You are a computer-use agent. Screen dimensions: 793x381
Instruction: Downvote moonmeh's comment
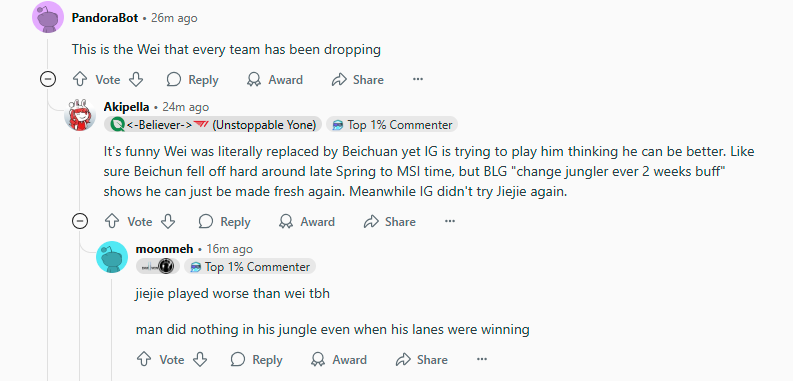click(200, 360)
